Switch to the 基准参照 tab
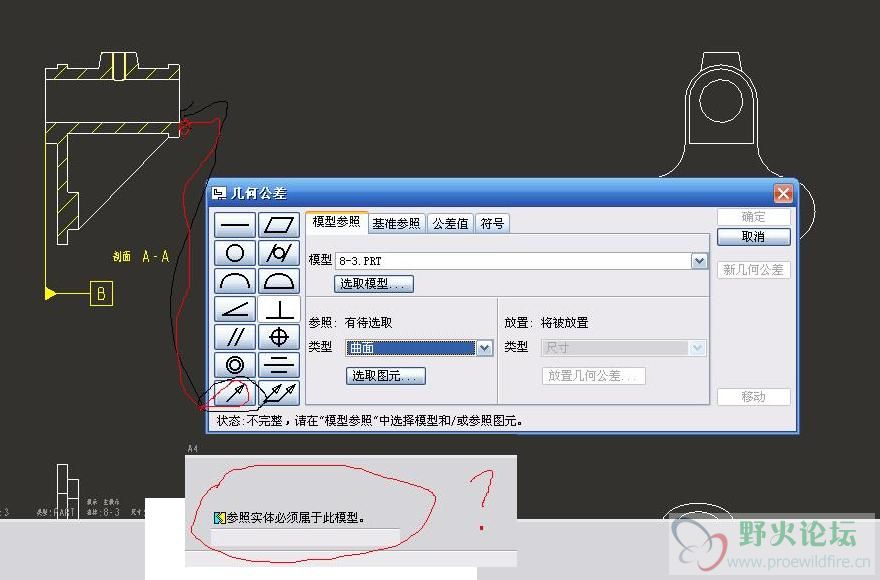Viewport: 880px width, 580px height. click(x=396, y=223)
